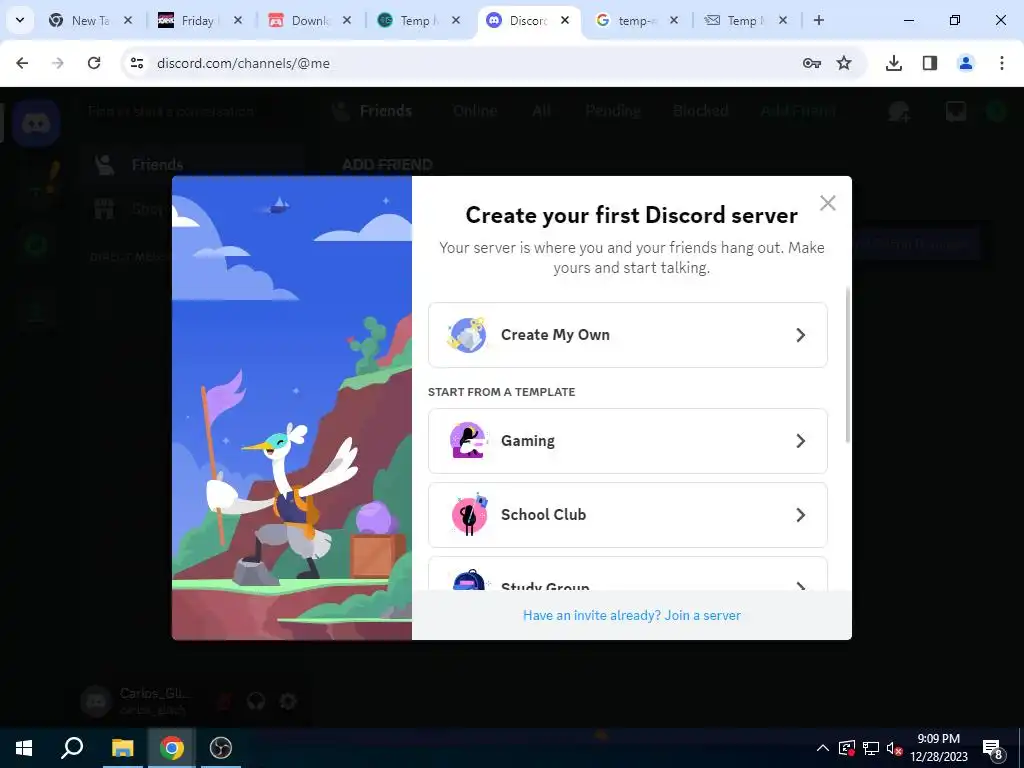This screenshot has width=1024, height=768.
Task: Open a new browser tab with the plus button
Action: tap(818, 20)
